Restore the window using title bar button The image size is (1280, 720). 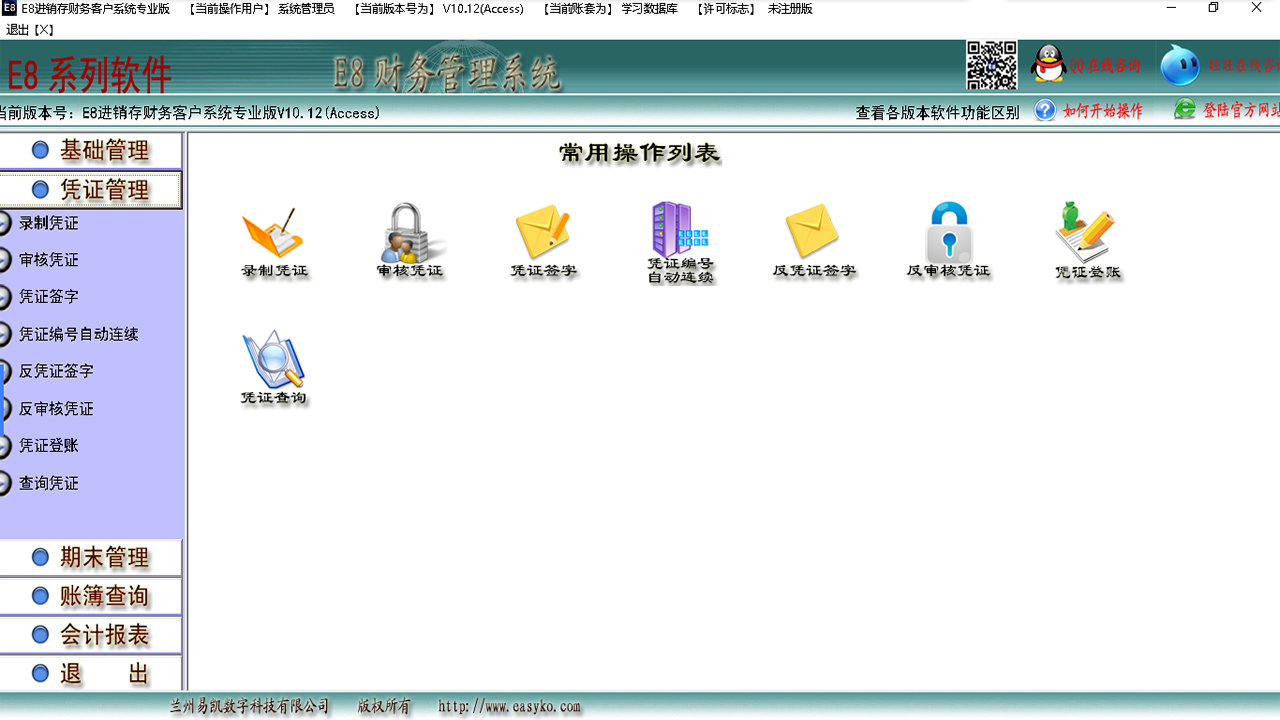pyautogui.click(x=1213, y=8)
